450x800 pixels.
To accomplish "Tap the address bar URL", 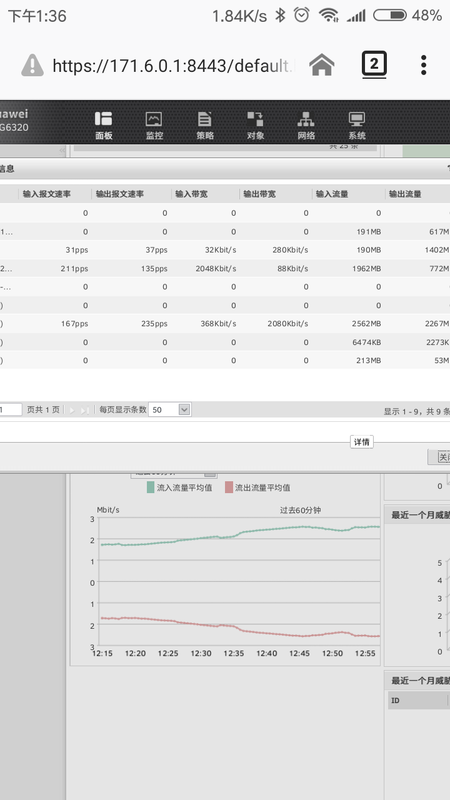I will click(x=174, y=65).
